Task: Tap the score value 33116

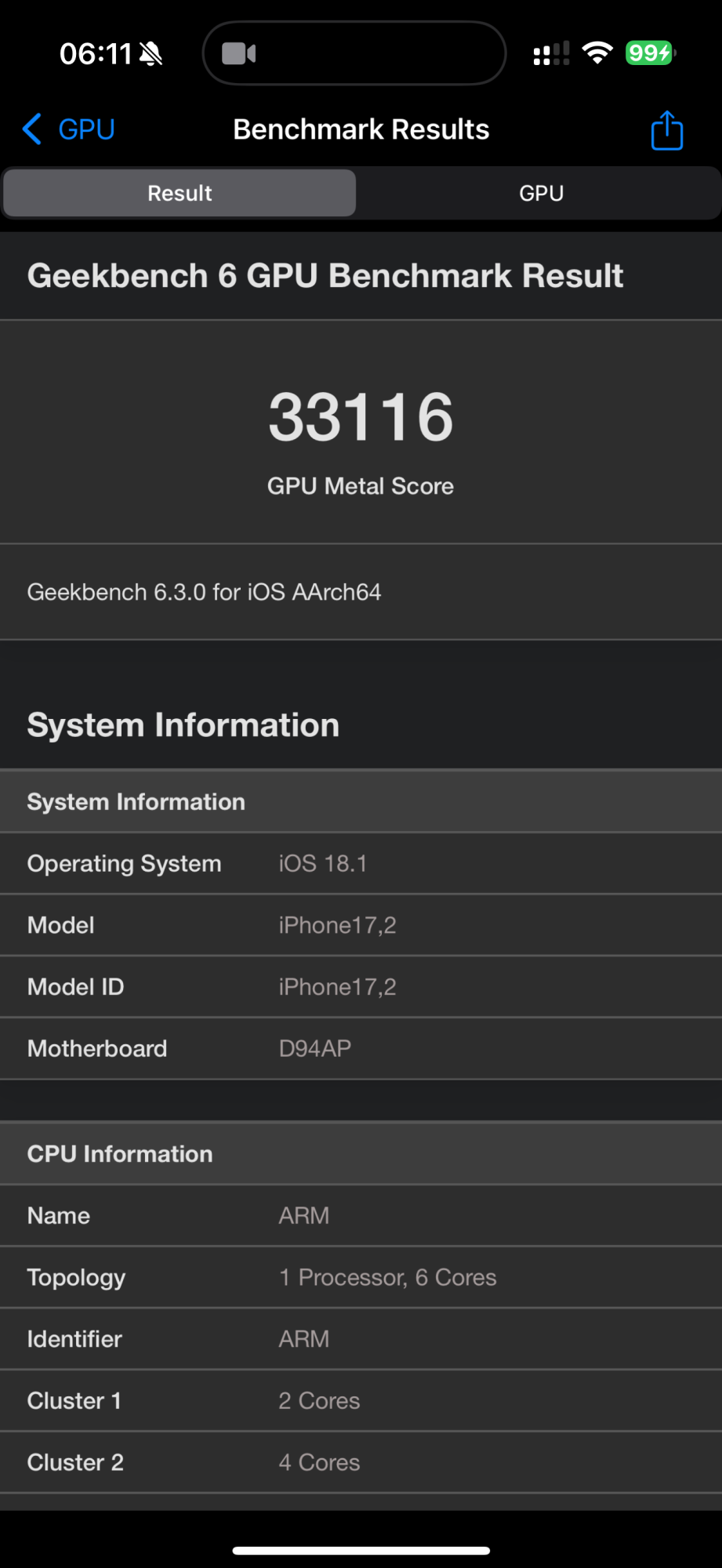Action: [x=361, y=417]
